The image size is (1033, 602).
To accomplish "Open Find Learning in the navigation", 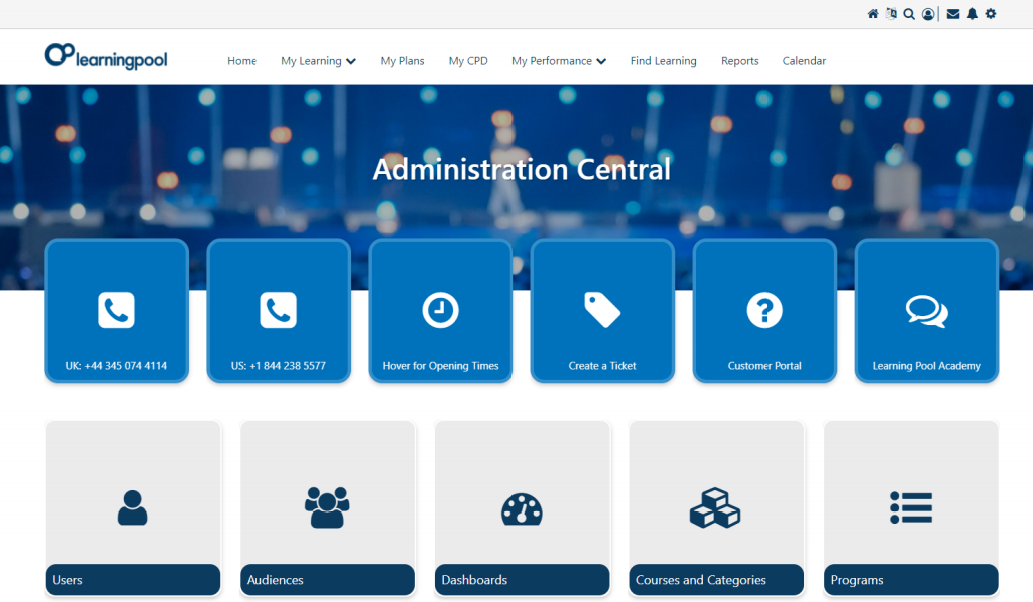I will [663, 61].
